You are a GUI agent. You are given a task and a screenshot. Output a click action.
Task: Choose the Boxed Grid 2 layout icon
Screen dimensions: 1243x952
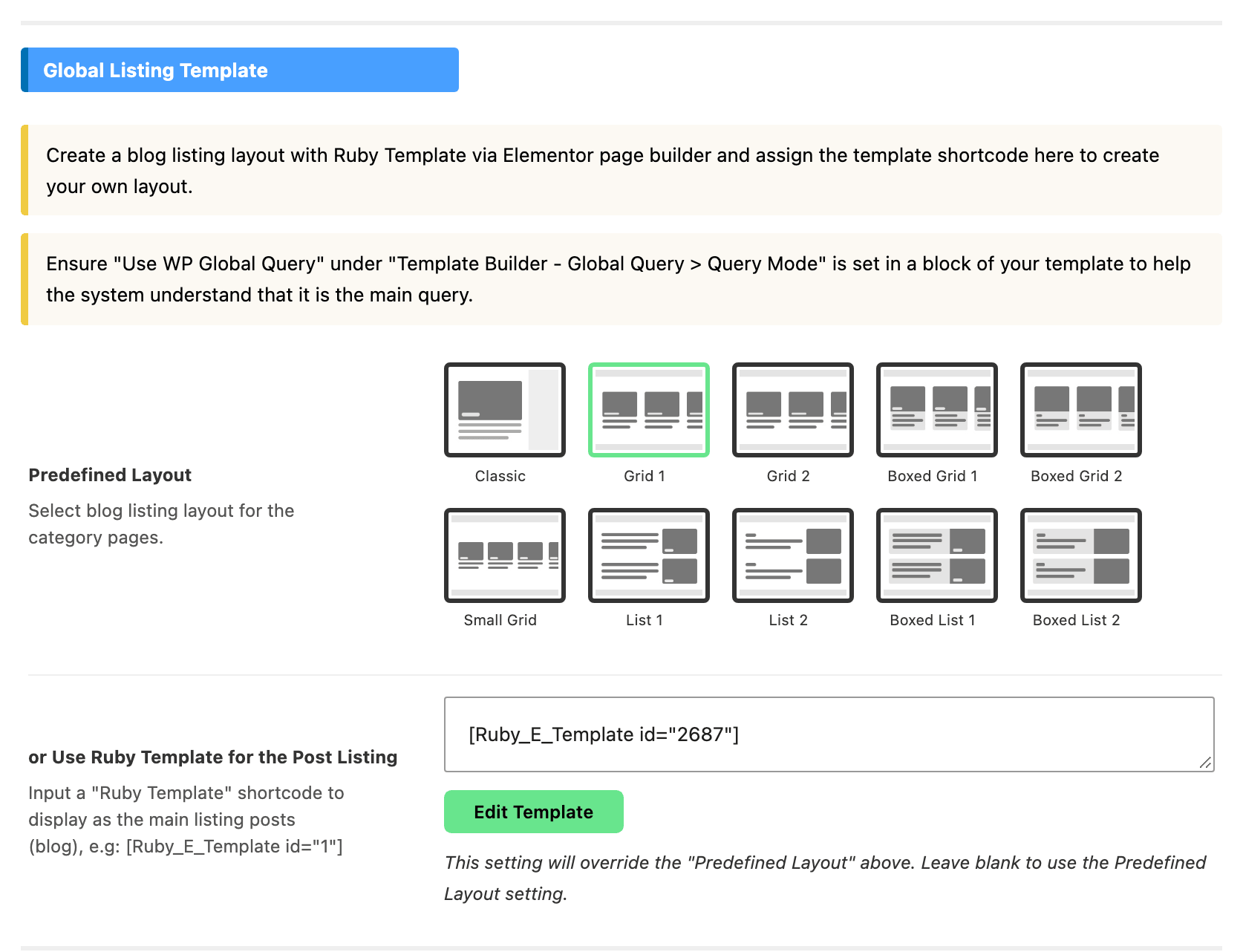1080,410
